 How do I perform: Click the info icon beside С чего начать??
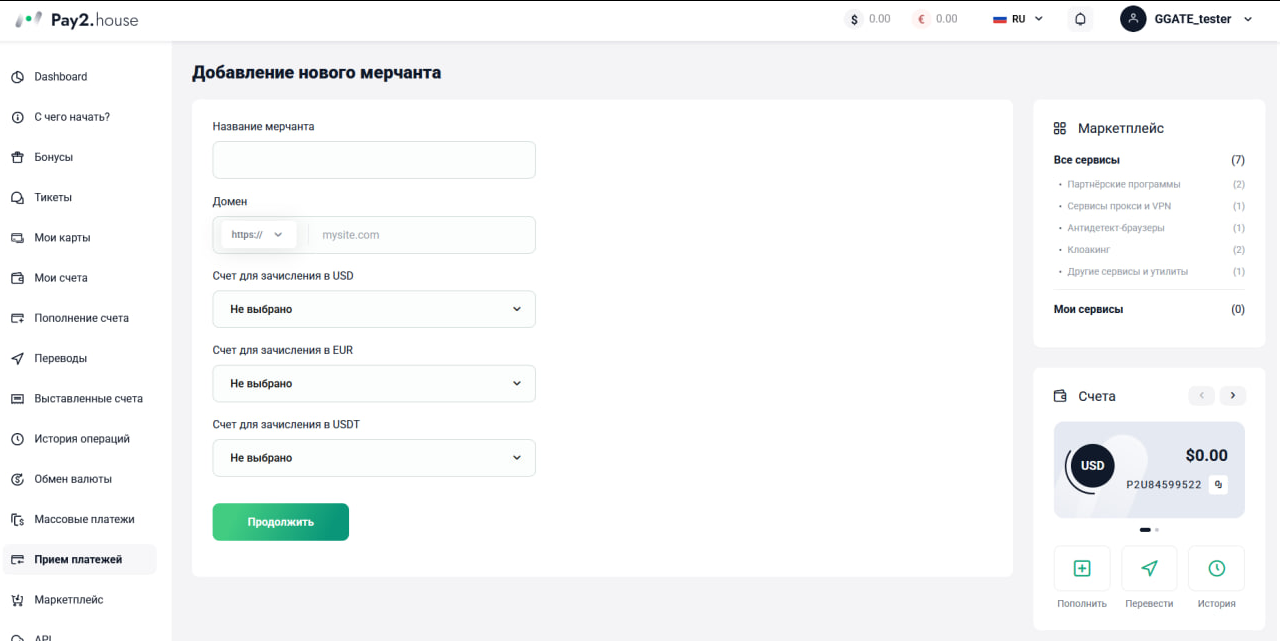pyautogui.click(x=17, y=117)
